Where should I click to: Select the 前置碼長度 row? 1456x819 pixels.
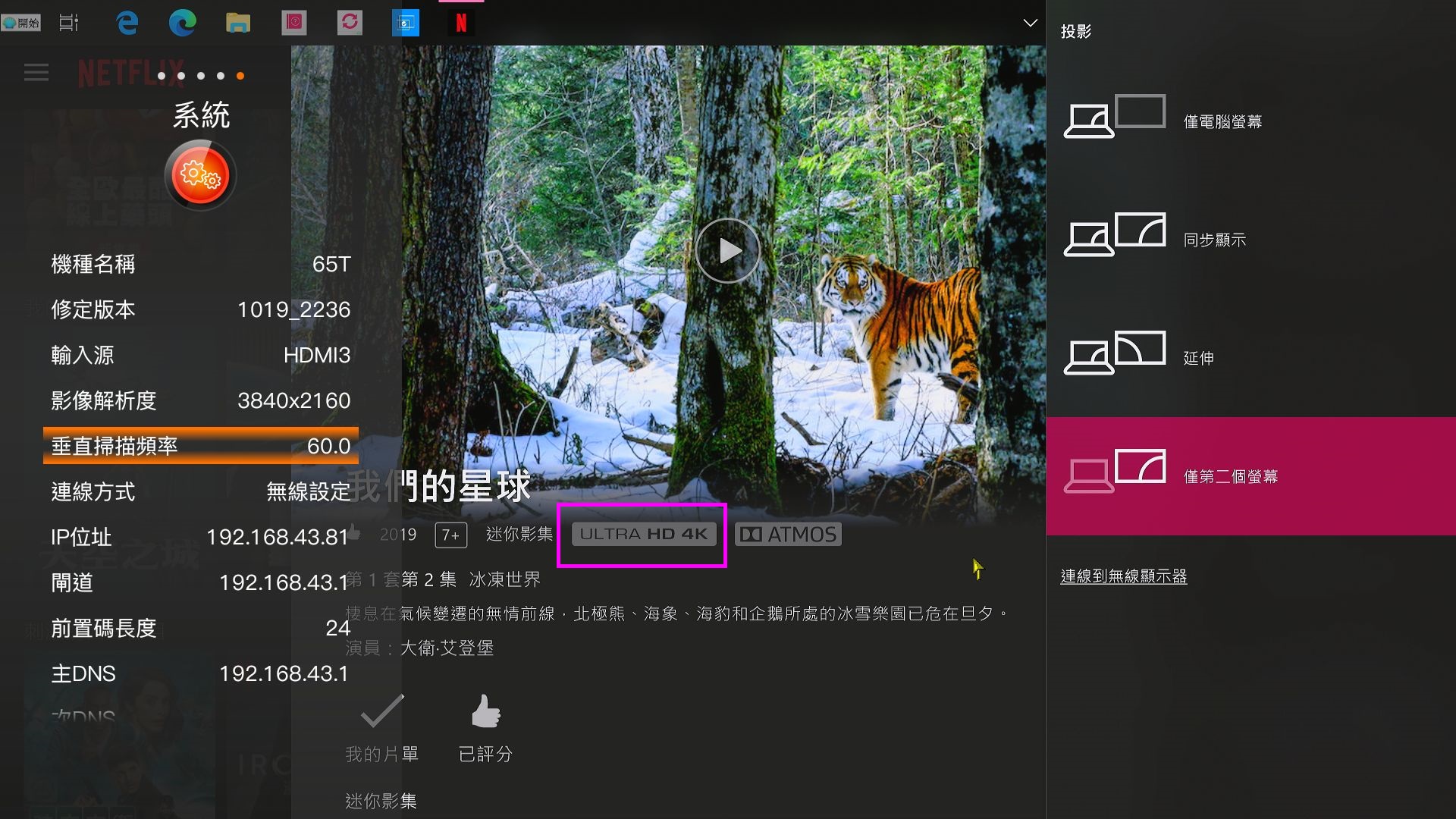[x=201, y=628]
